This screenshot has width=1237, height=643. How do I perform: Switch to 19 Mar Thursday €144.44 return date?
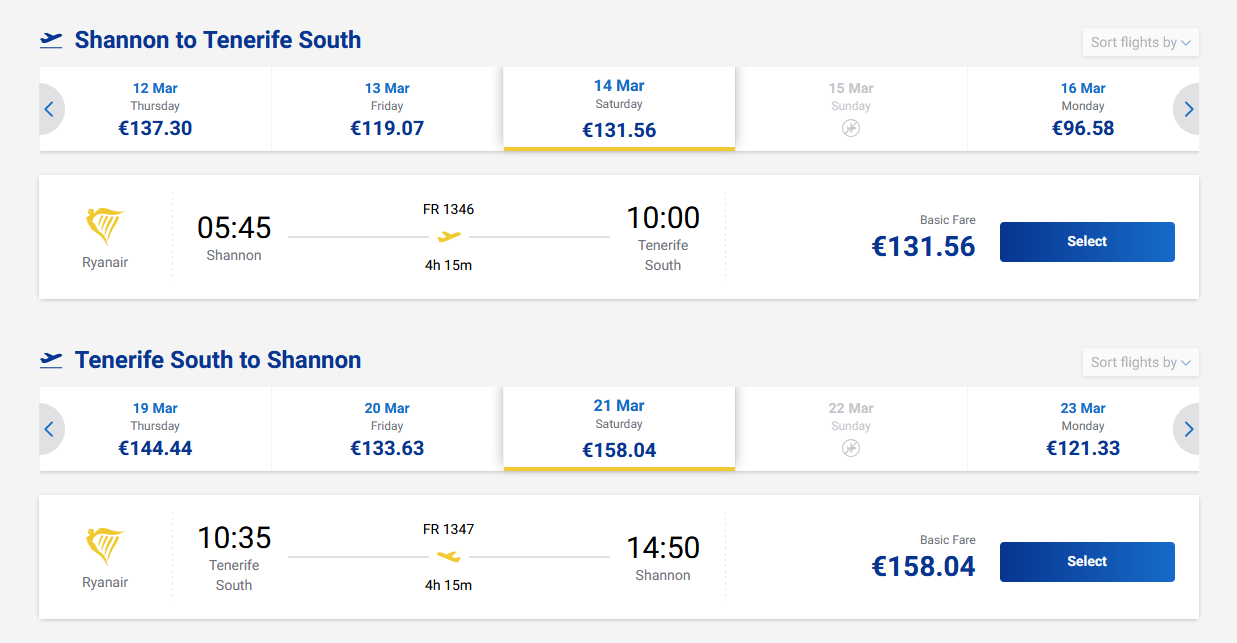tap(155, 429)
